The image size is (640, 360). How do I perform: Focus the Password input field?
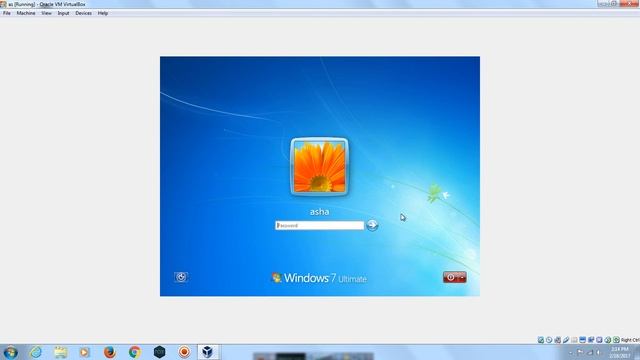coord(319,225)
